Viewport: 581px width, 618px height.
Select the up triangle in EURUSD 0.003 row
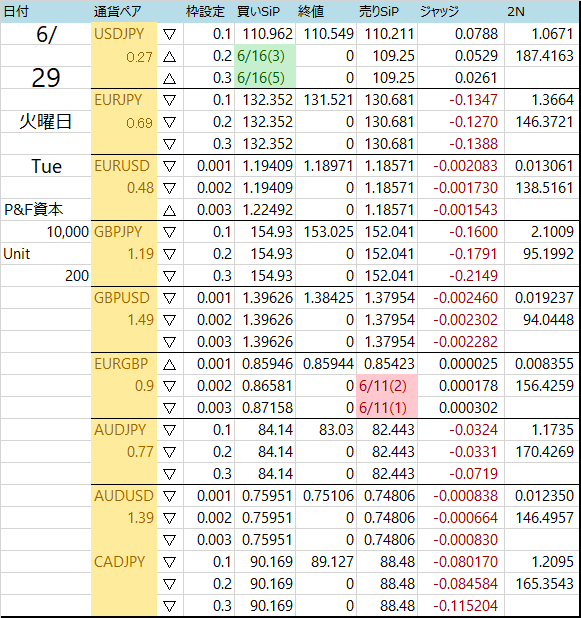click(x=169, y=211)
